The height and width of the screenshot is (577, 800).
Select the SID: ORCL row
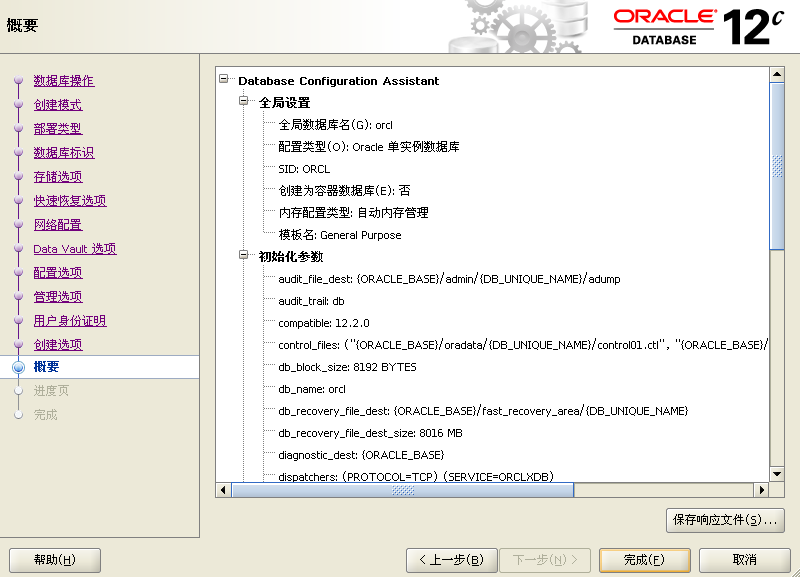point(304,169)
